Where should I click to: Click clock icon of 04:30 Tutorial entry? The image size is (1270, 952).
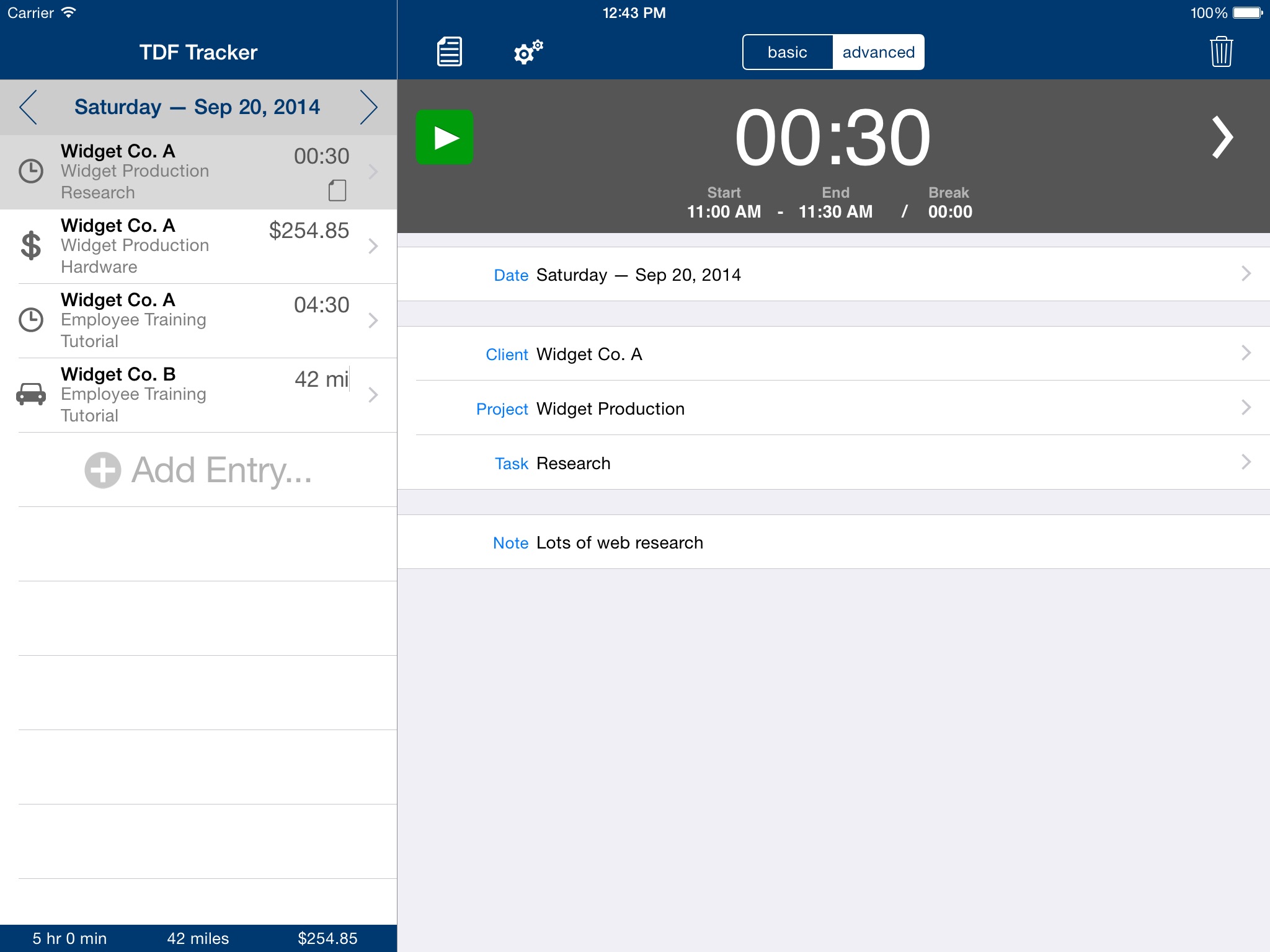[31, 320]
